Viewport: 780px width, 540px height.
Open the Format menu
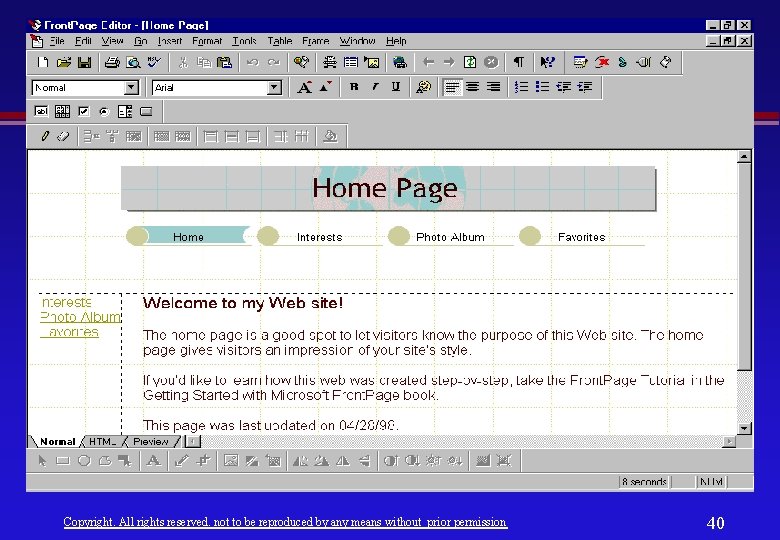[x=207, y=41]
